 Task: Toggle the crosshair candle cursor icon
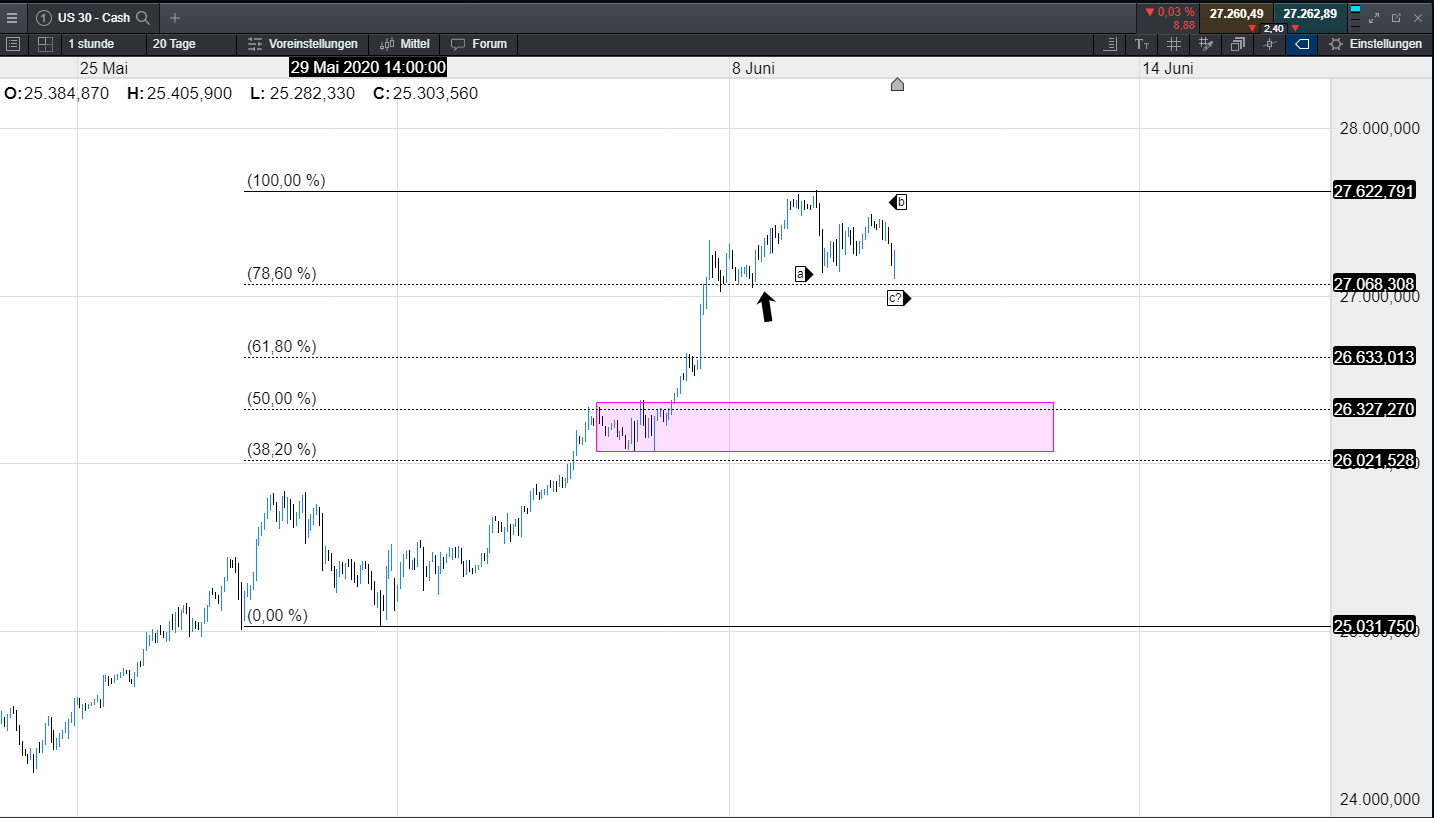(x=1269, y=44)
